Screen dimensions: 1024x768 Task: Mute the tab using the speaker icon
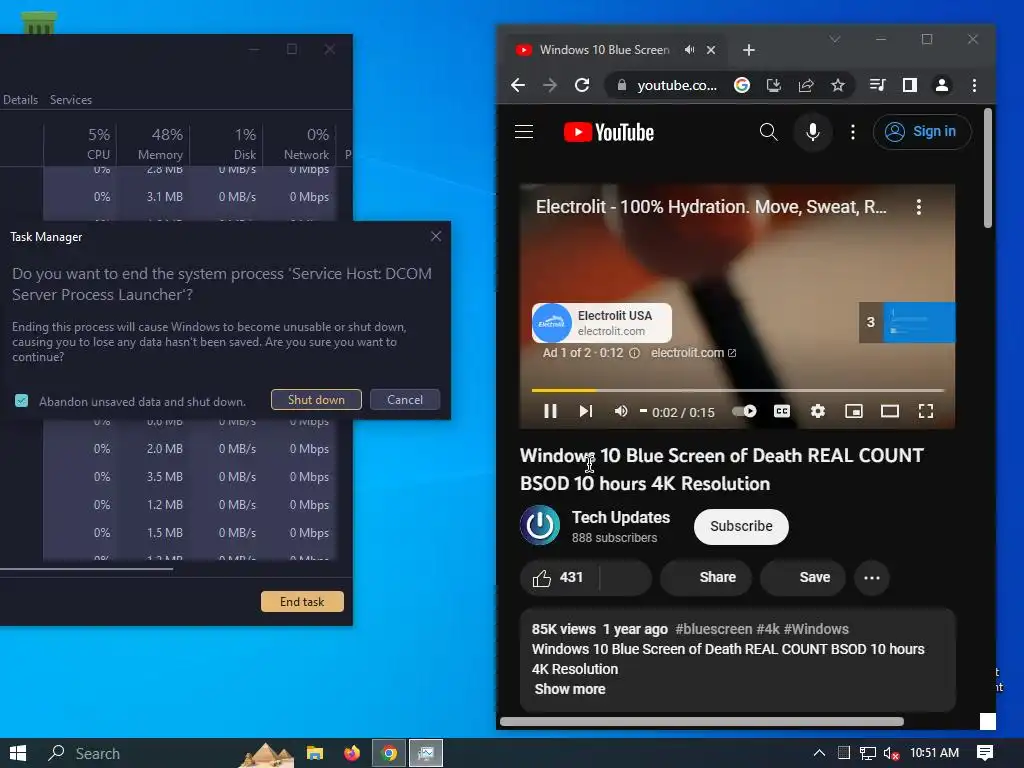(x=690, y=50)
